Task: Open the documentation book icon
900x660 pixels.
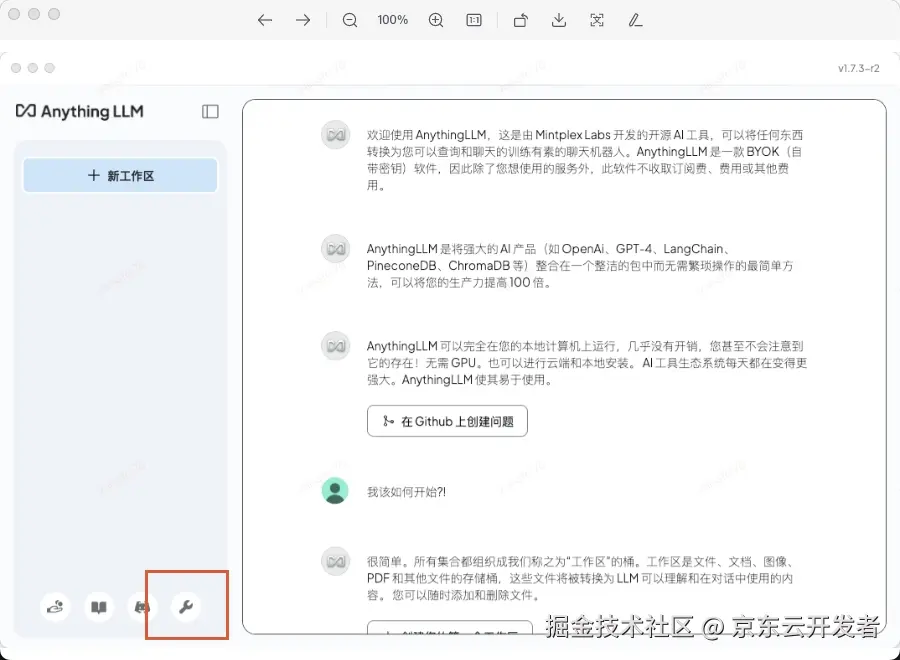Action: tap(99, 606)
